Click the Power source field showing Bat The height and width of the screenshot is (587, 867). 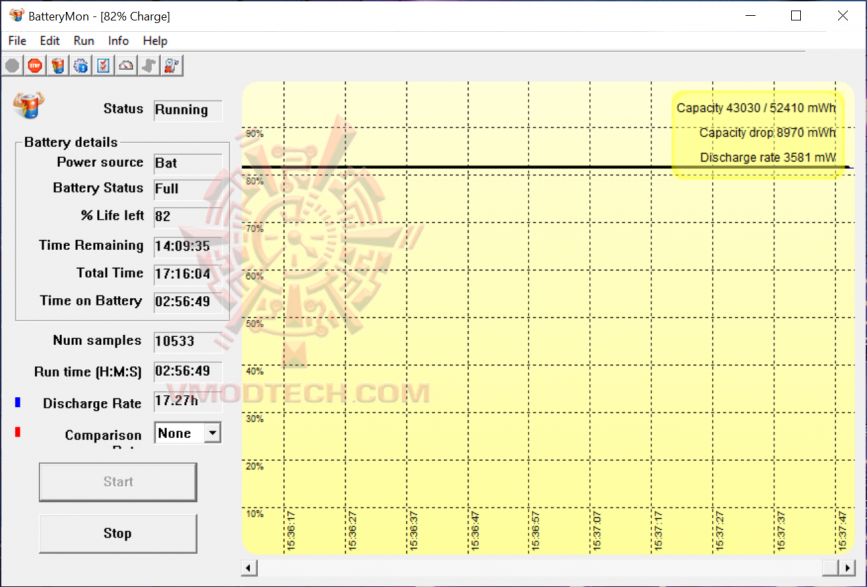coord(188,163)
